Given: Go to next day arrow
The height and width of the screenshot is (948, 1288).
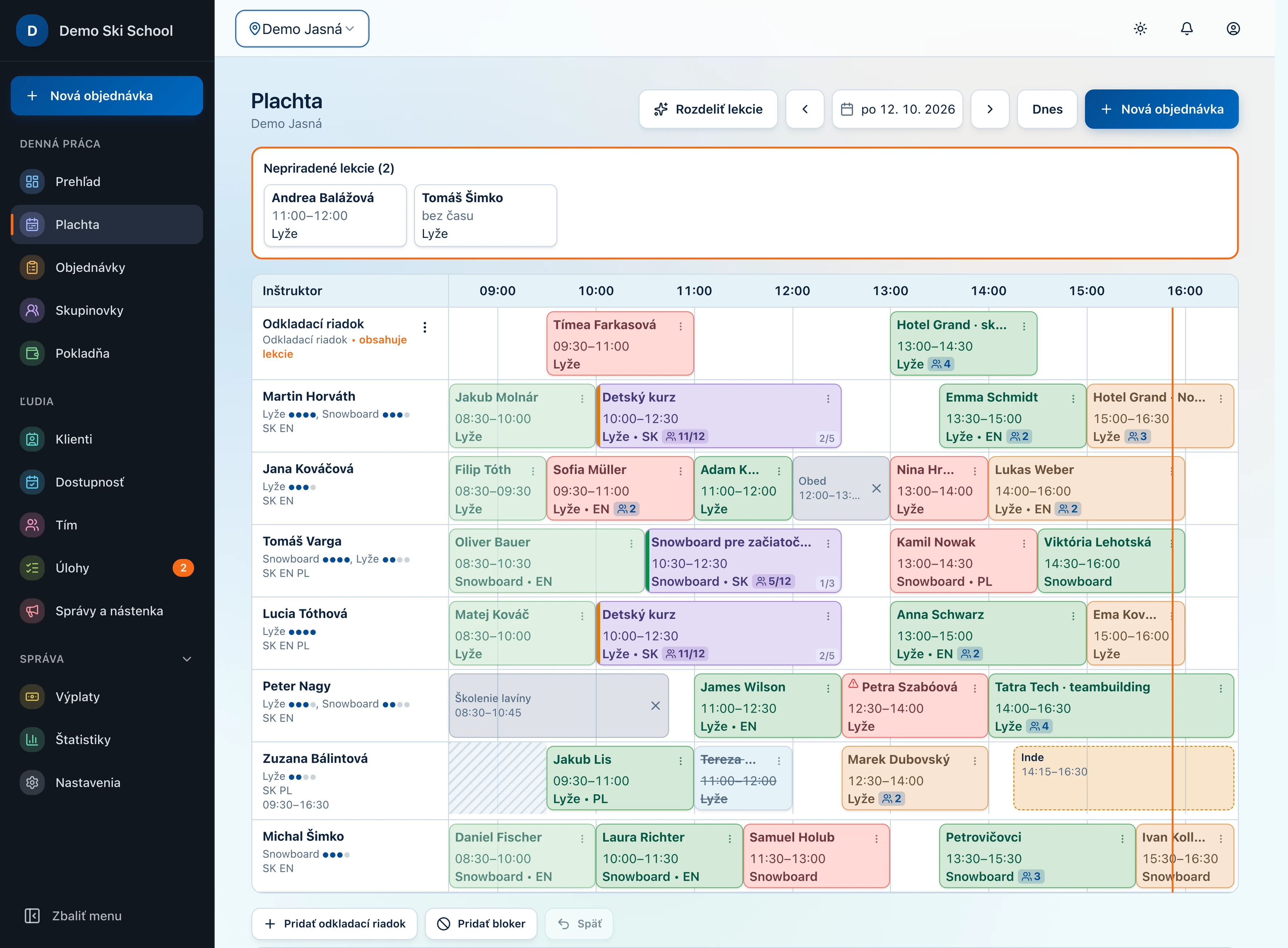Looking at the screenshot, I should [x=990, y=109].
